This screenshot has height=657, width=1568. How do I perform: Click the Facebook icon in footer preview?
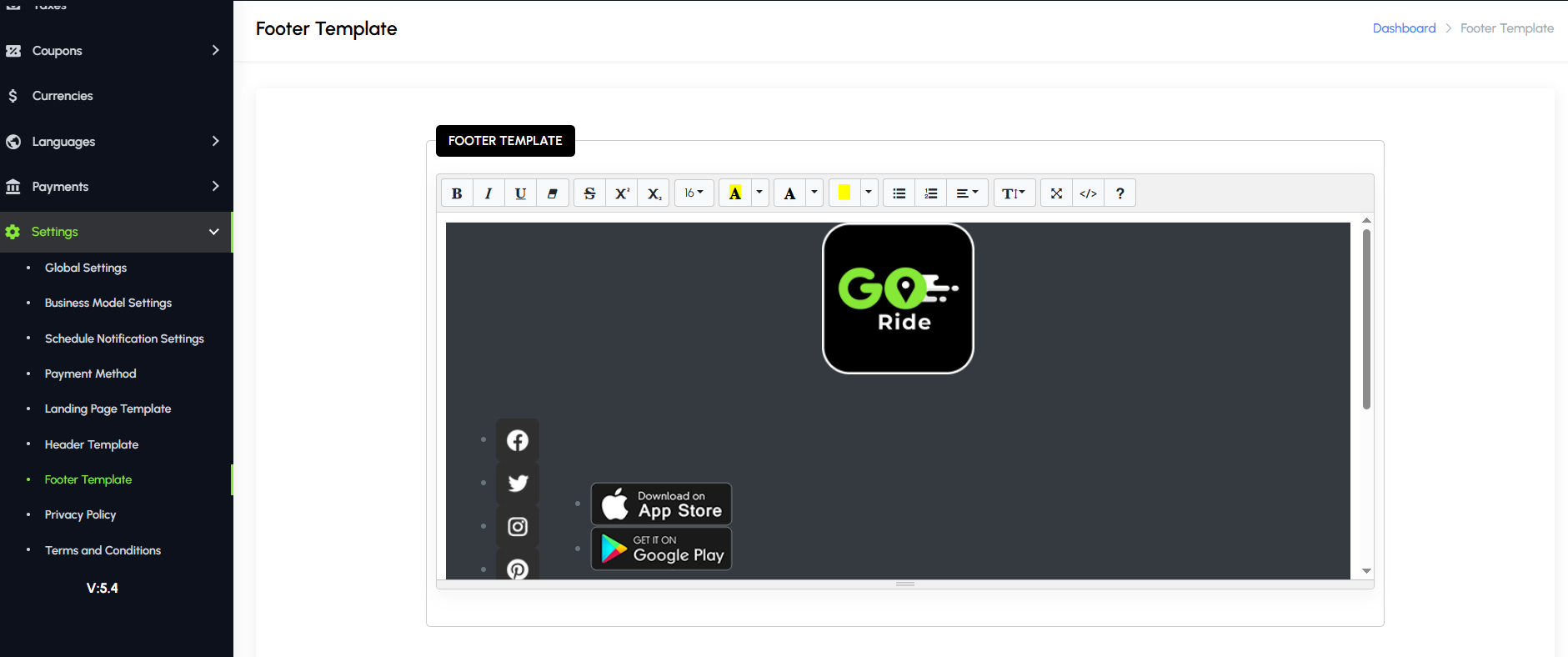click(x=518, y=440)
